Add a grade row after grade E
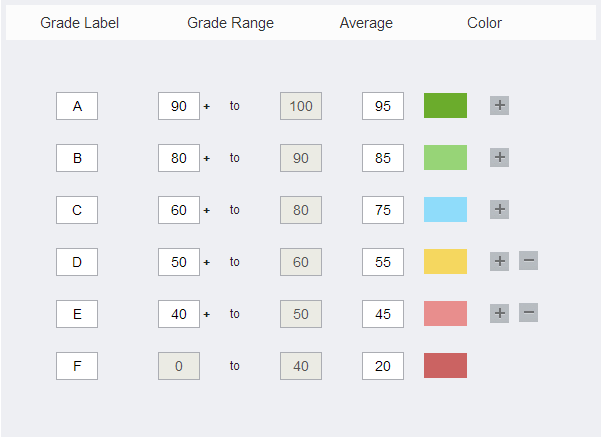Viewport: 601px width, 437px height. [499, 313]
